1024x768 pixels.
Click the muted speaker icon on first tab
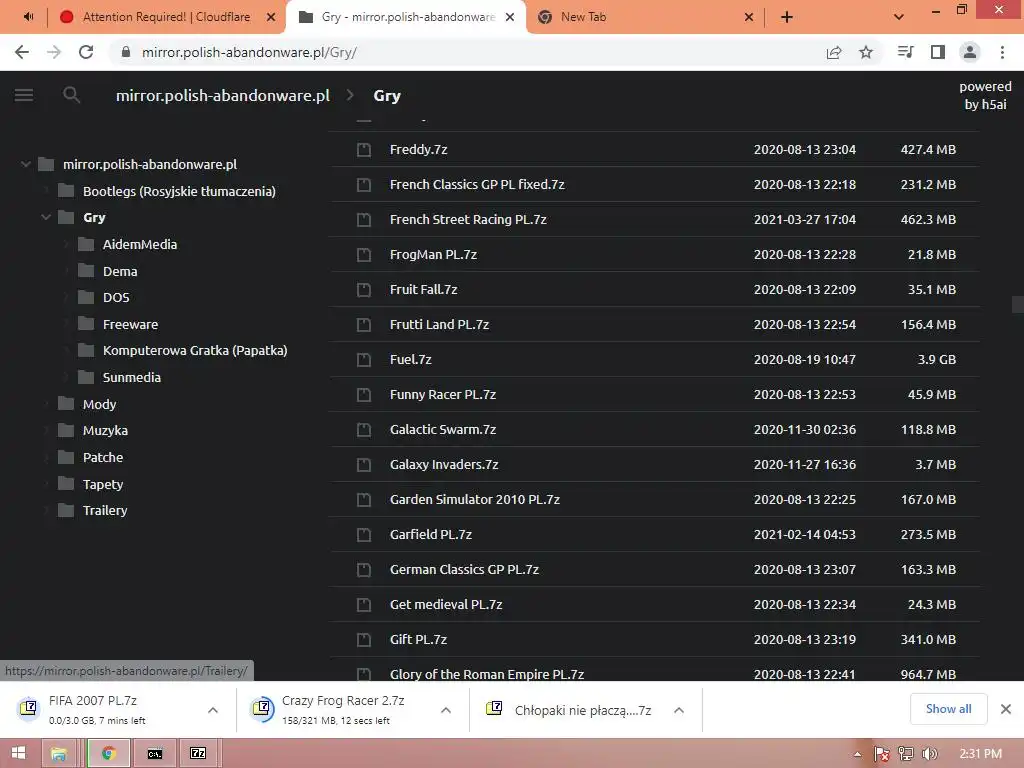(x=28, y=17)
